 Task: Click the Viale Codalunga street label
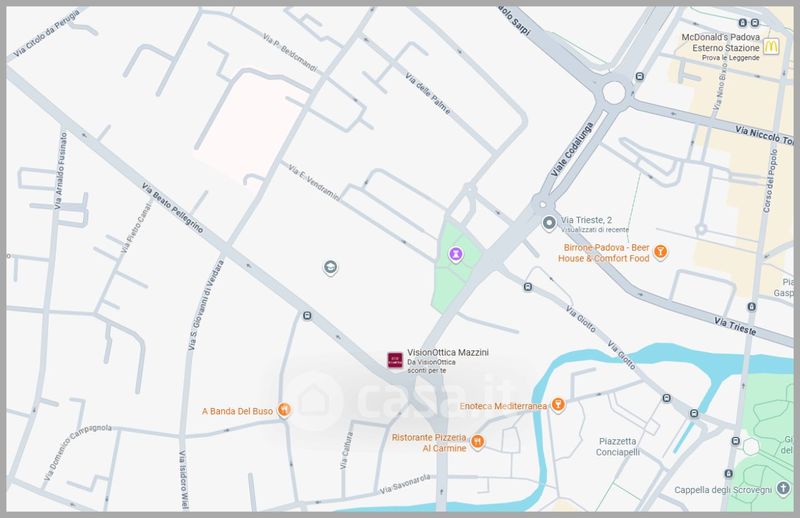(x=567, y=167)
